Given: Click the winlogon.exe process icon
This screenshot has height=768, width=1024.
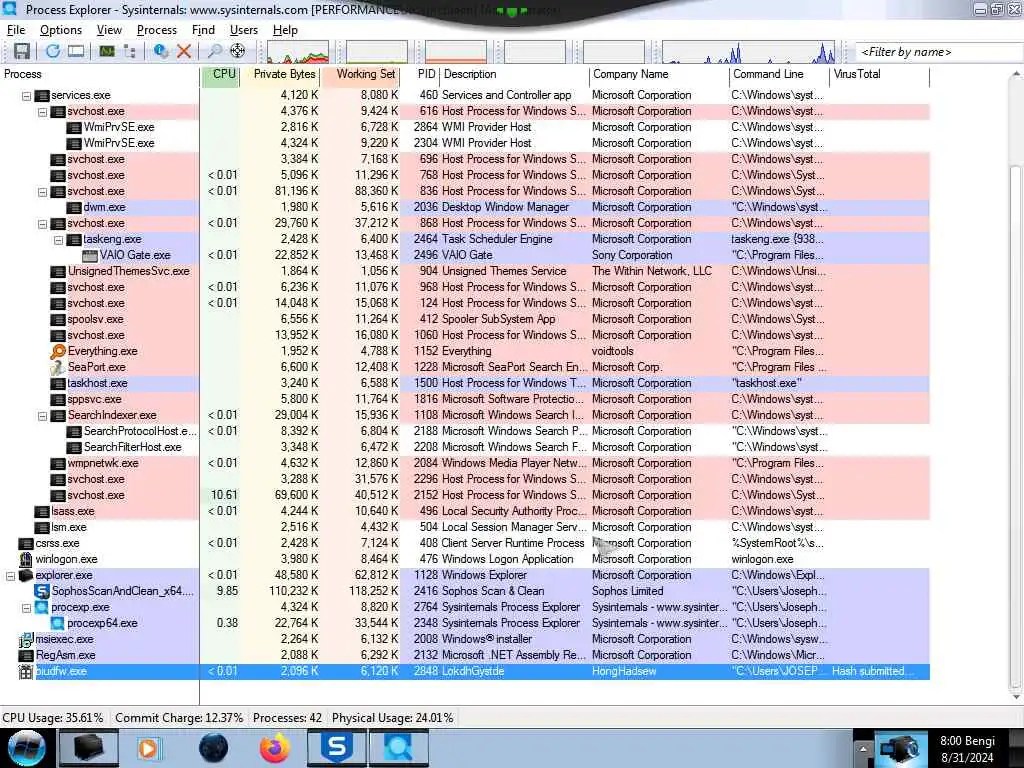Looking at the screenshot, I should point(25,559).
